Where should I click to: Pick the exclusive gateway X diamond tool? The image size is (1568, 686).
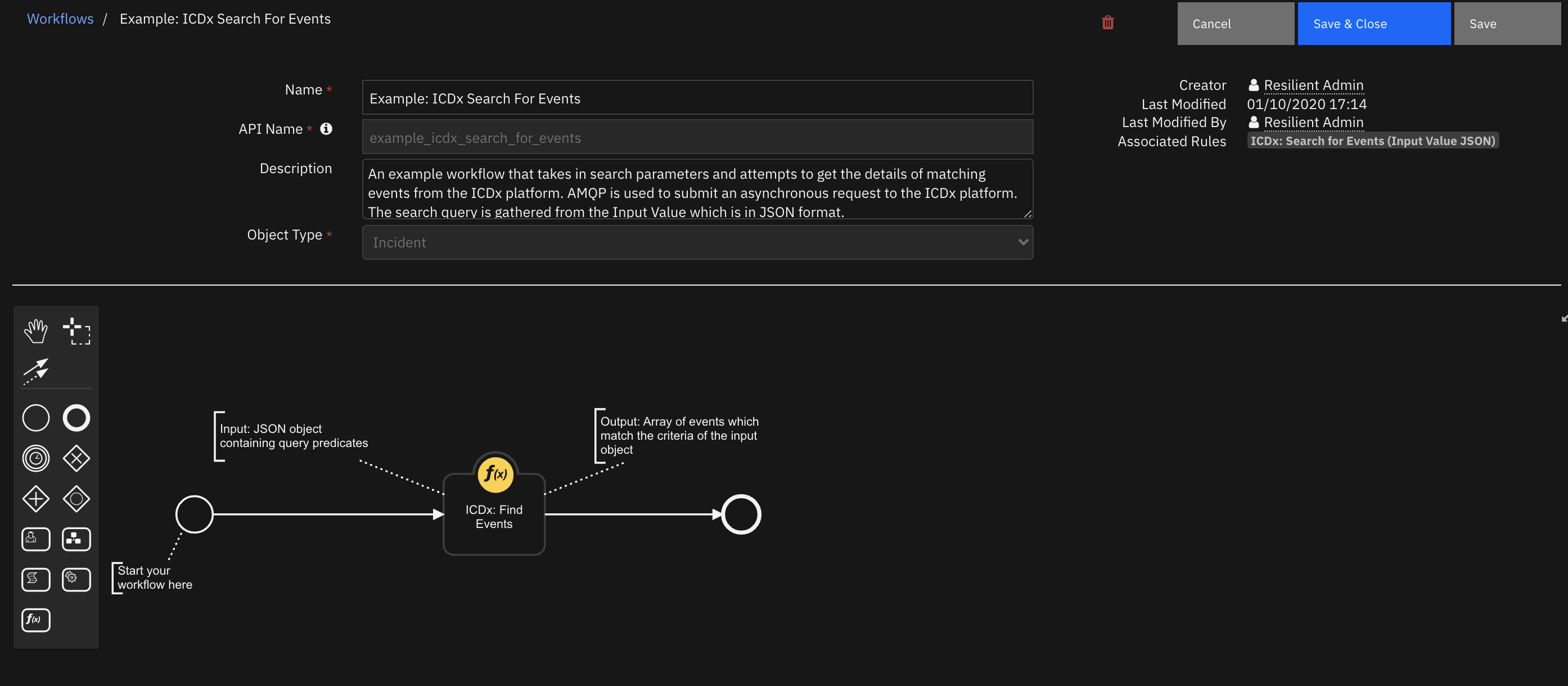pyautogui.click(x=76, y=458)
